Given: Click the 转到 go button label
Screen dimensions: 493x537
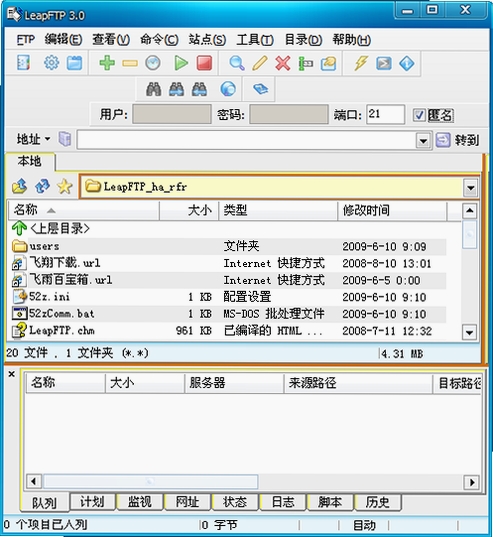Looking at the screenshot, I should click(x=466, y=140).
